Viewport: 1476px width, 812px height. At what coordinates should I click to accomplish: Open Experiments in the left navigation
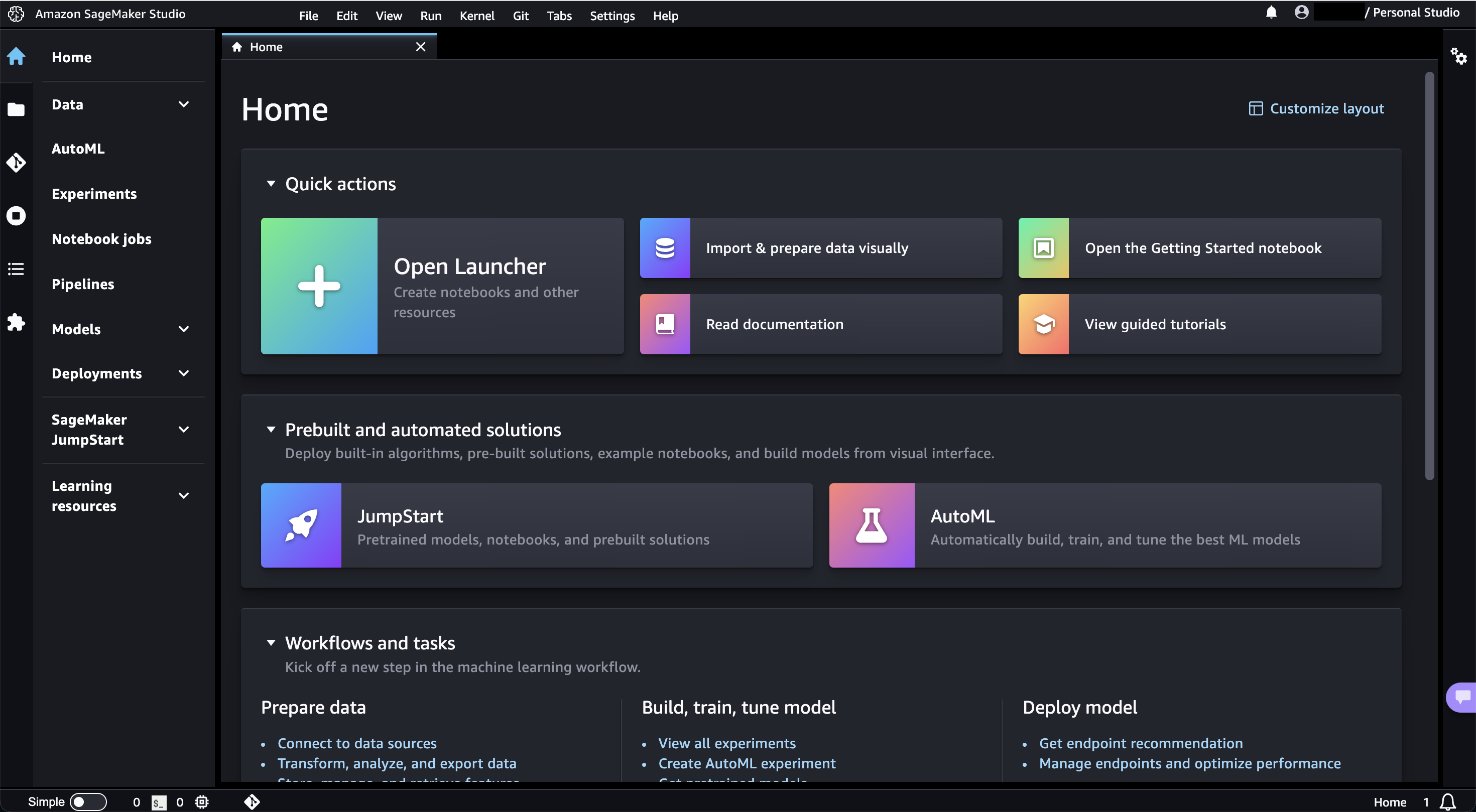tap(94, 194)
